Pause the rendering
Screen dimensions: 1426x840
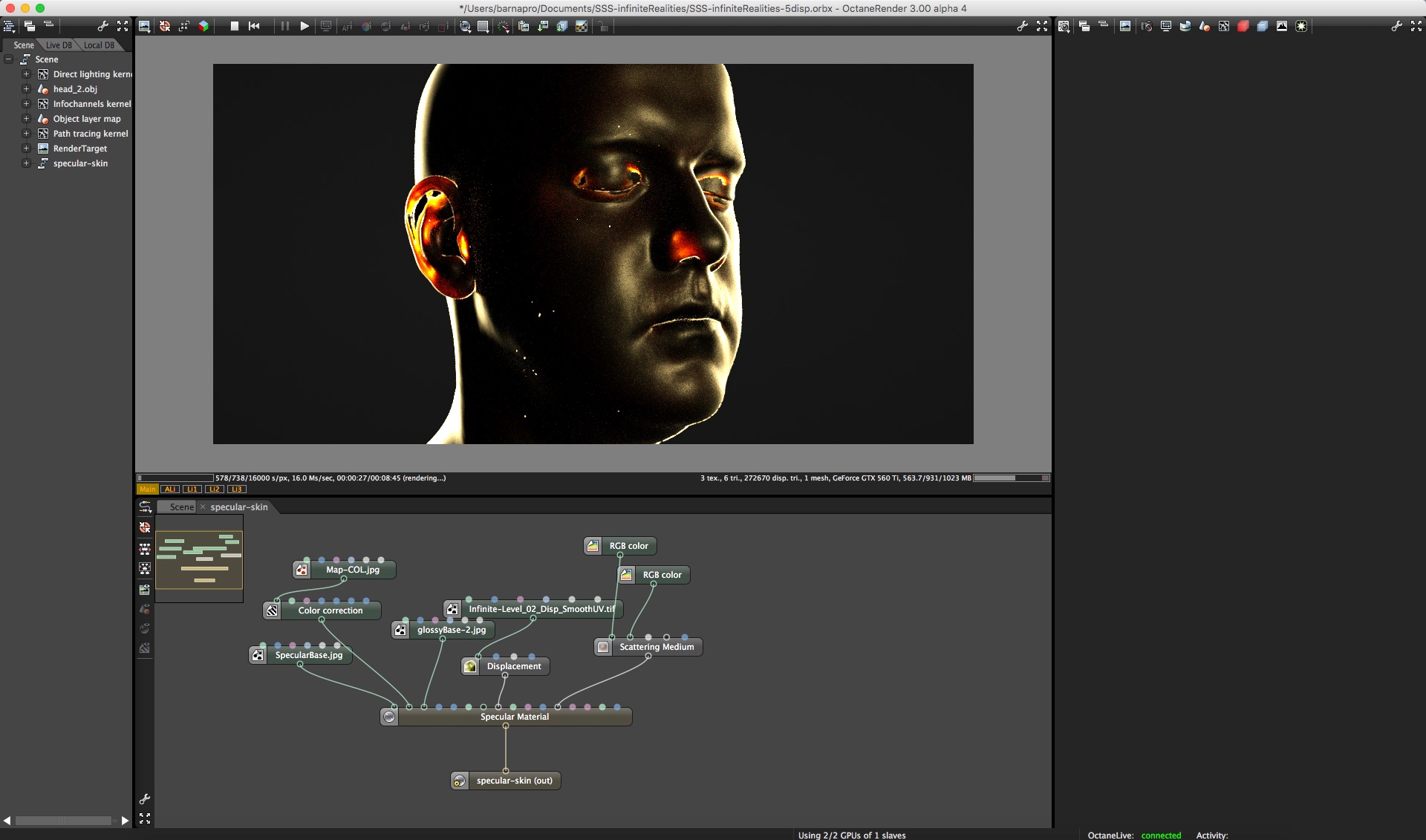coord(284,26)
